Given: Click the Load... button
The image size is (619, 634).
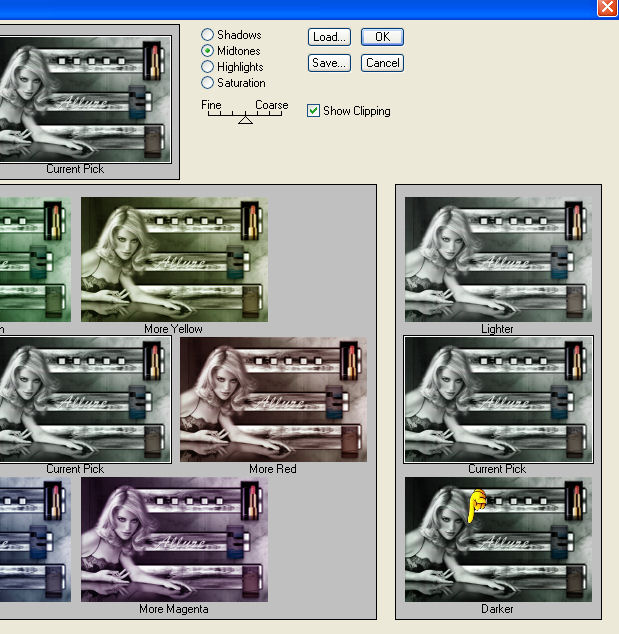Looking at the screenshot, I should [x=329, y=37].
